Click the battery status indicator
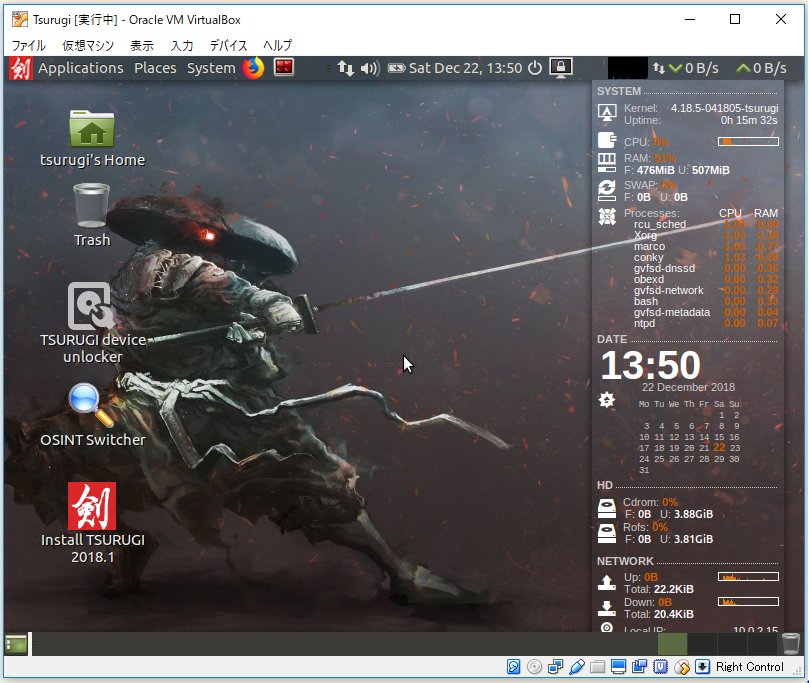 point(396,68)
